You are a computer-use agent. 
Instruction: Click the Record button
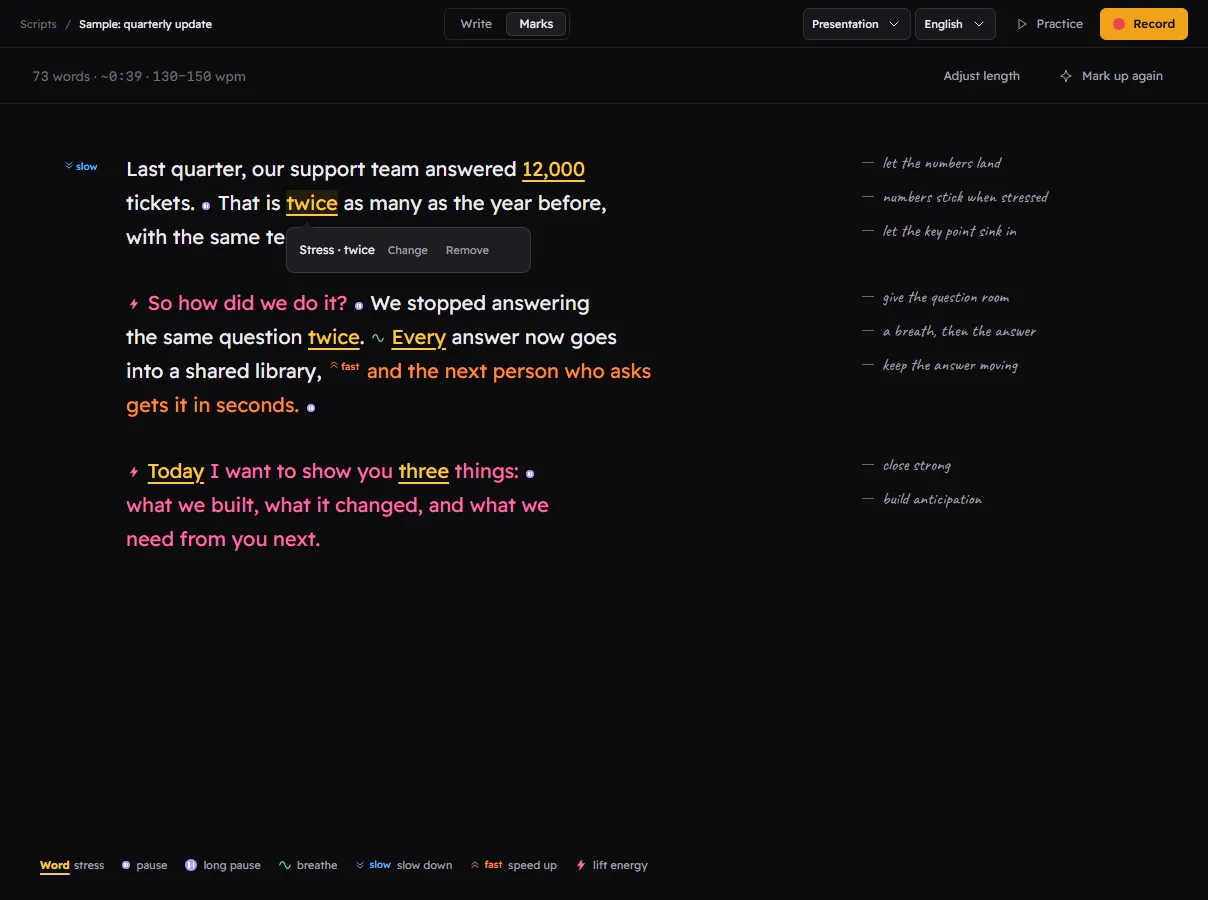pos(1144,24)
